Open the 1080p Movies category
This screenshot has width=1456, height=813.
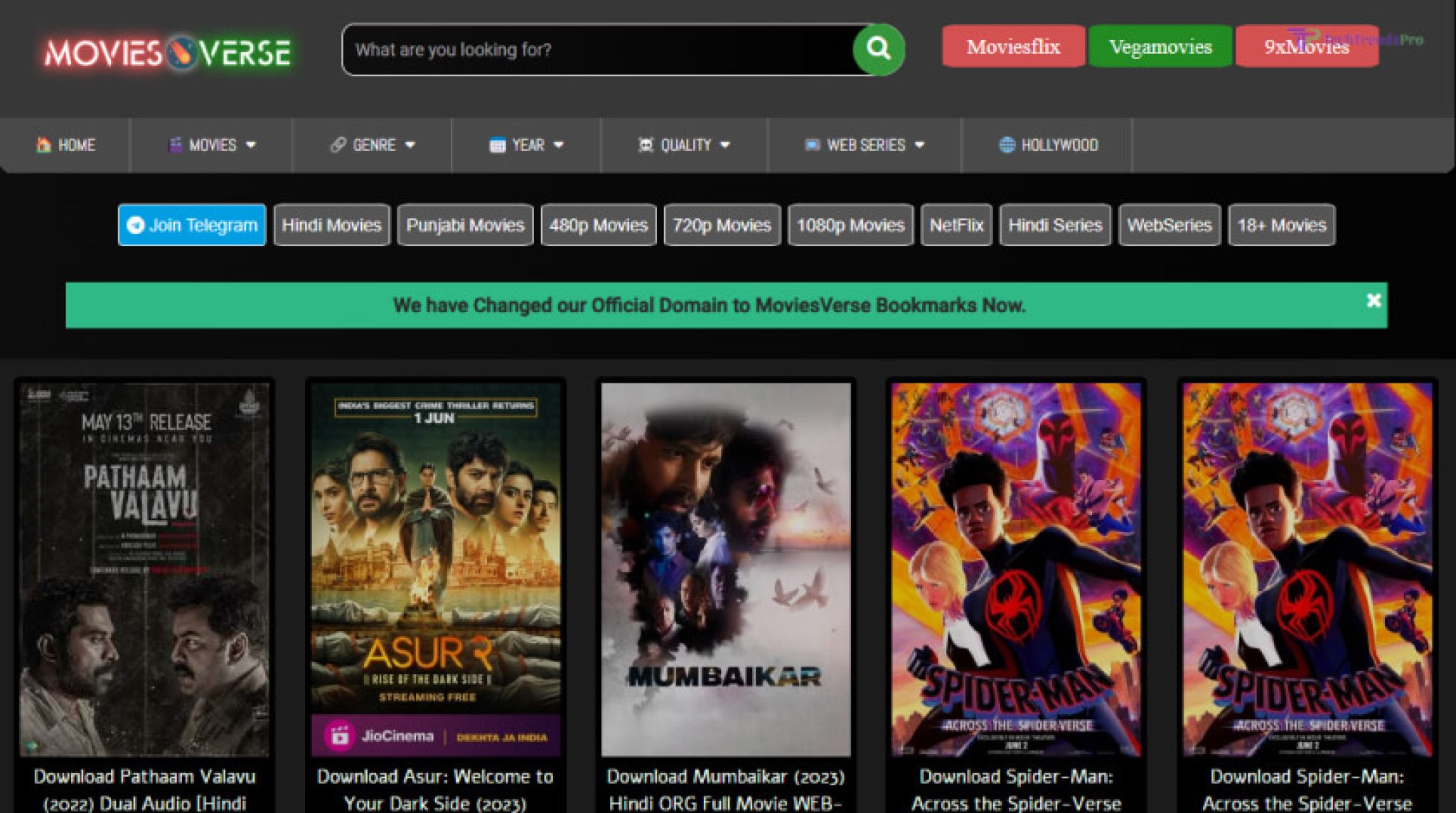point(850,225)
